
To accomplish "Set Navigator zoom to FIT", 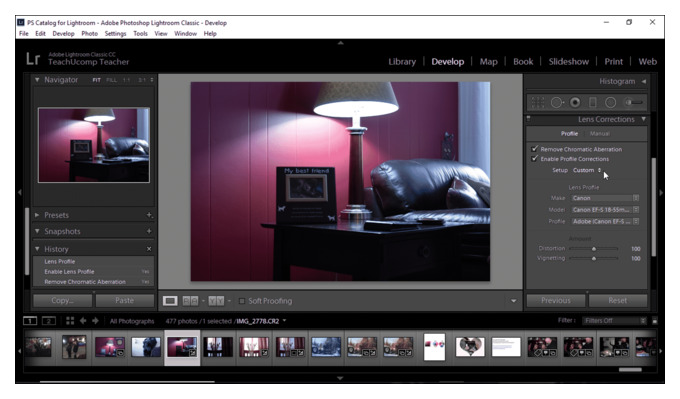I will (96, 80).
